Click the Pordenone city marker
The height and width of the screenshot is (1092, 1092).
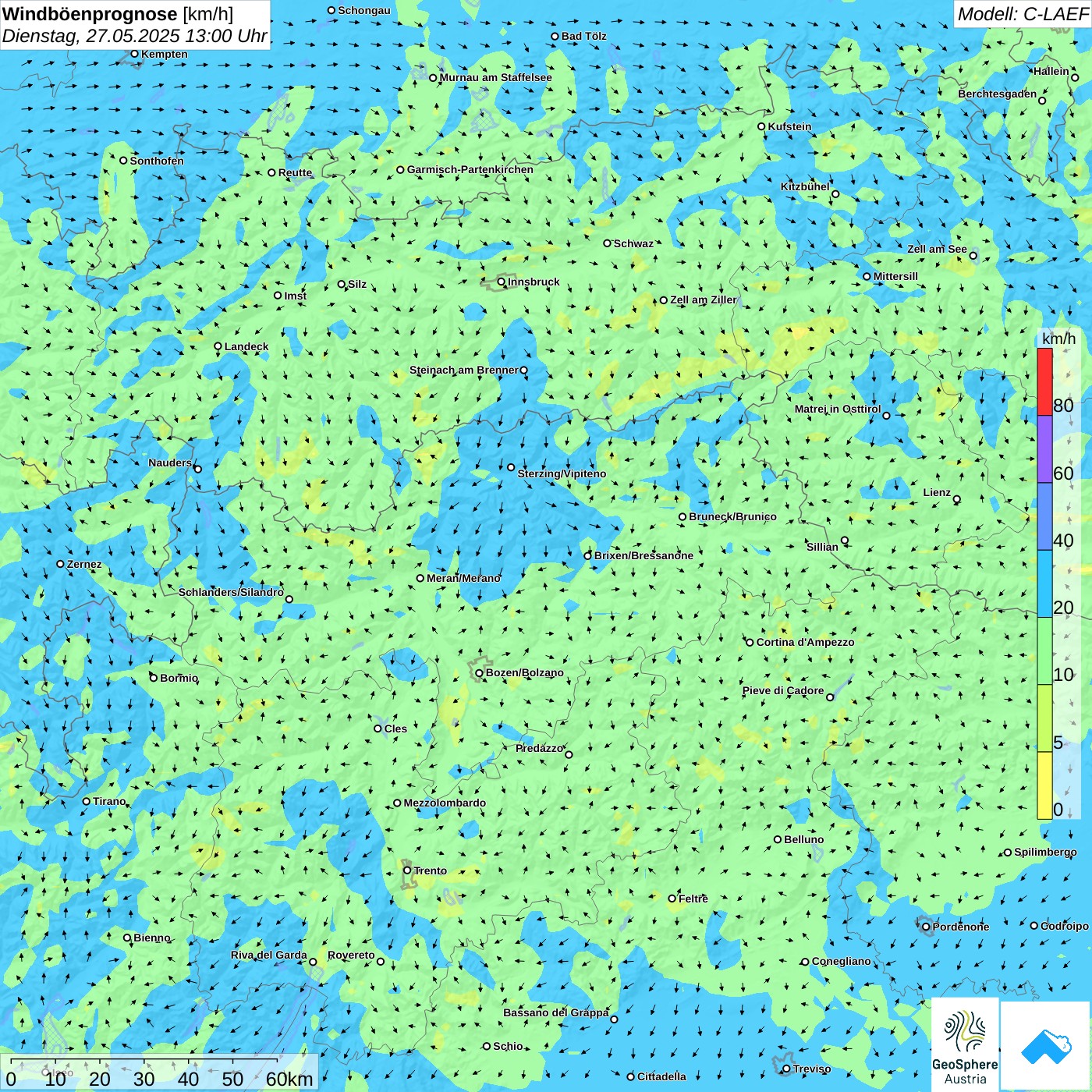pyautogui.click(x=927, y=927)
